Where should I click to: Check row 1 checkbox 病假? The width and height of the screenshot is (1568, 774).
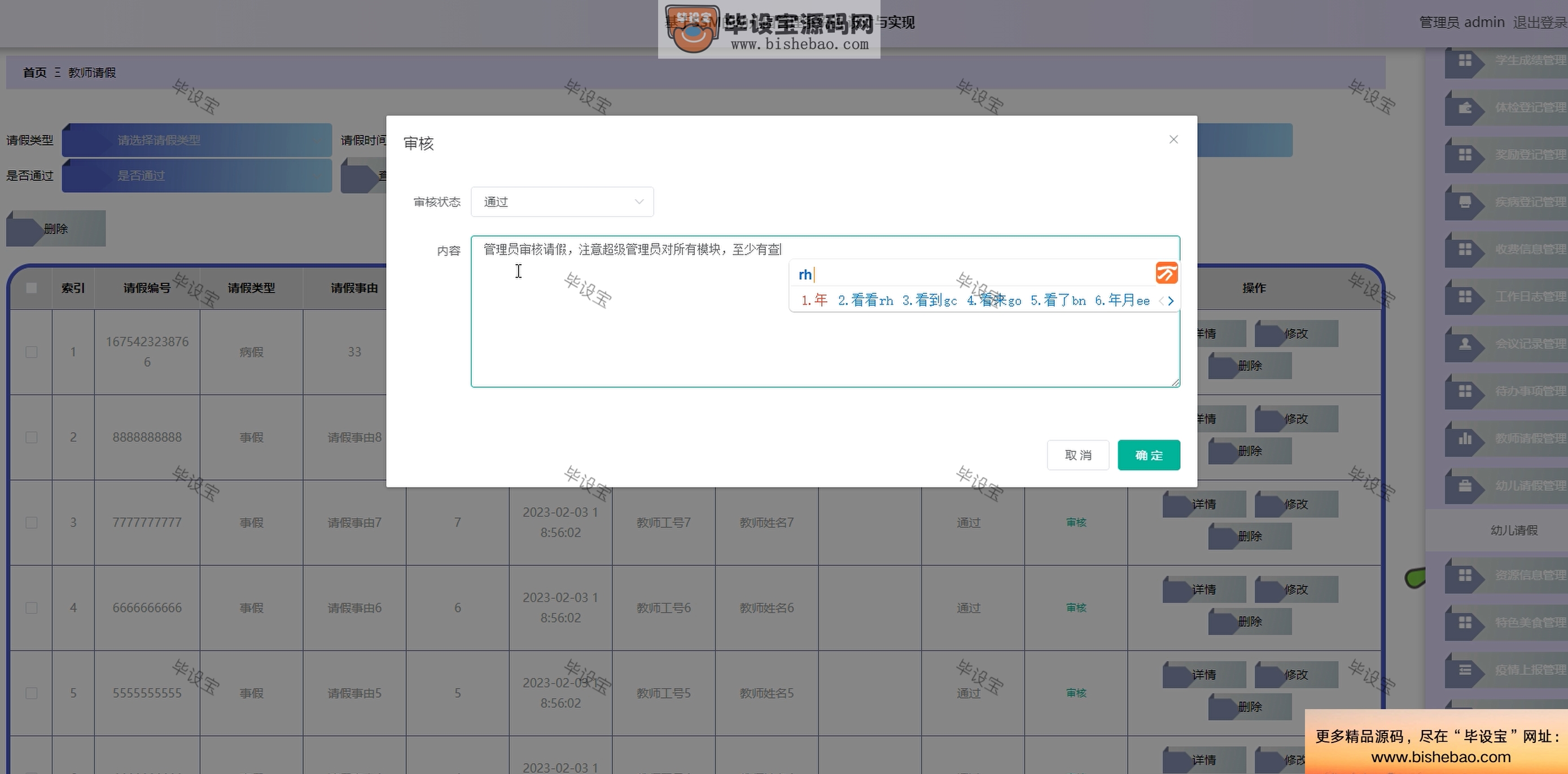pos(32,353)
